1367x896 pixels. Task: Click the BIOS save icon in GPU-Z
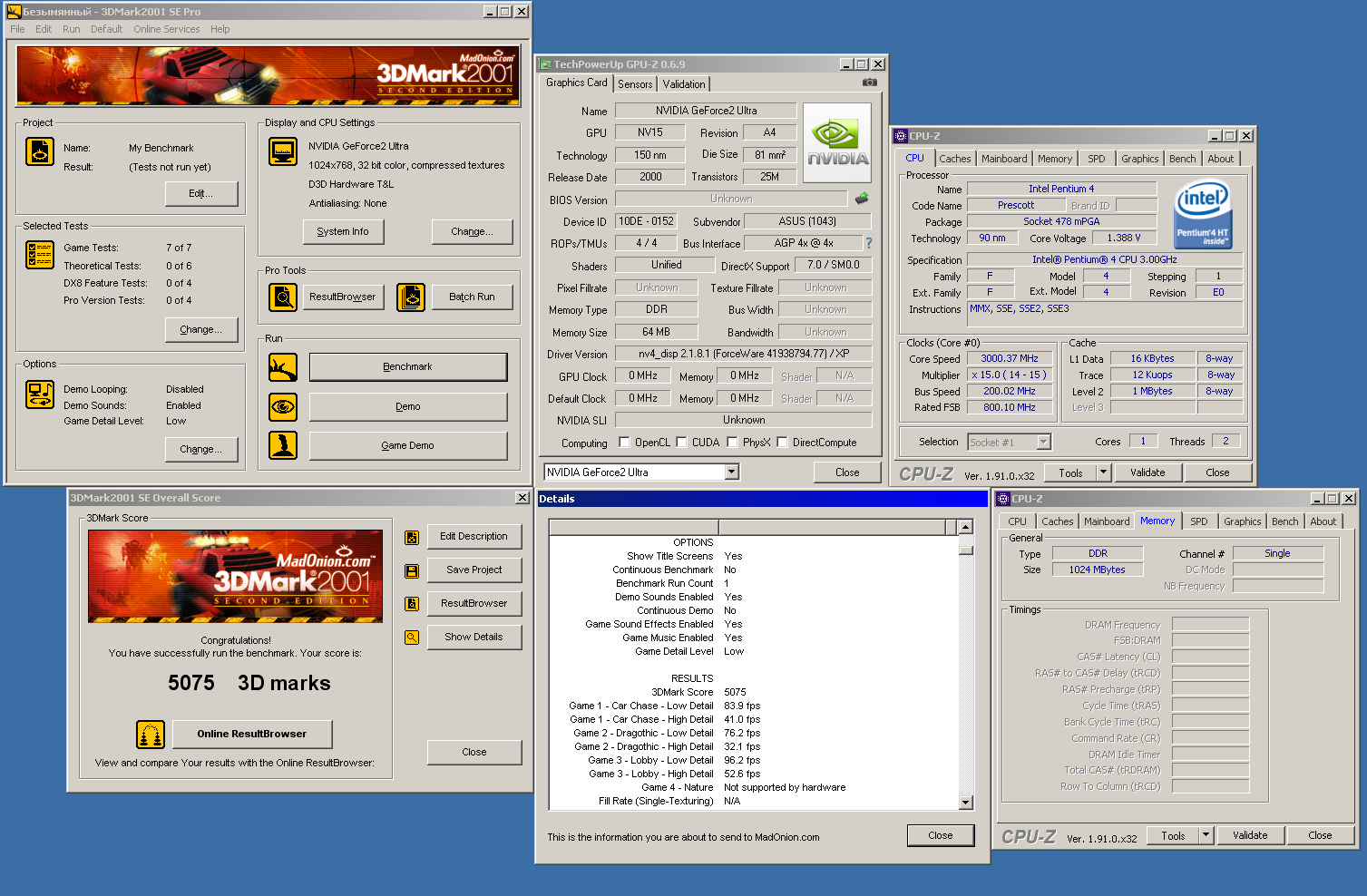click(862, 199)
